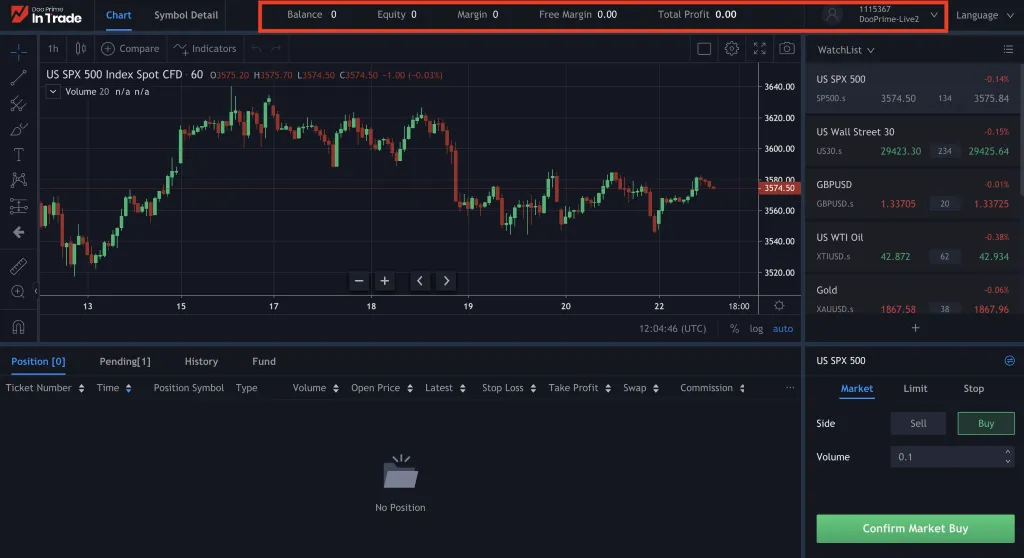Open the positions table more-columns menu

pos(790,387)
